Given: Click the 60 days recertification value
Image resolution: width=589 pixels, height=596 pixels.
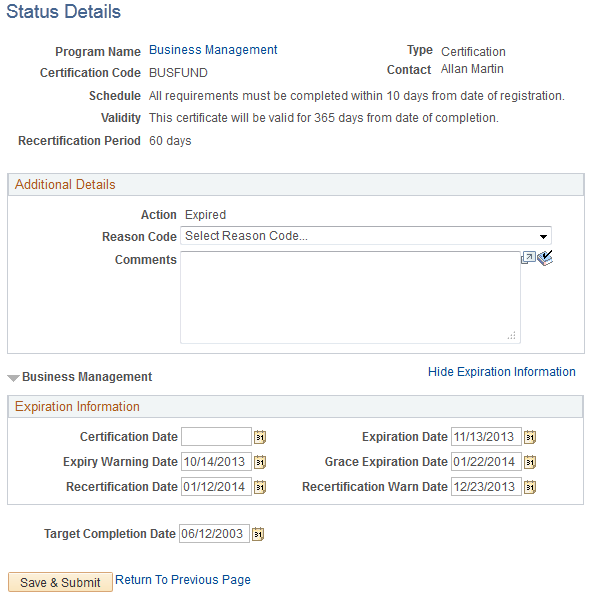Looking at the screenshot, I should (170, 141).
